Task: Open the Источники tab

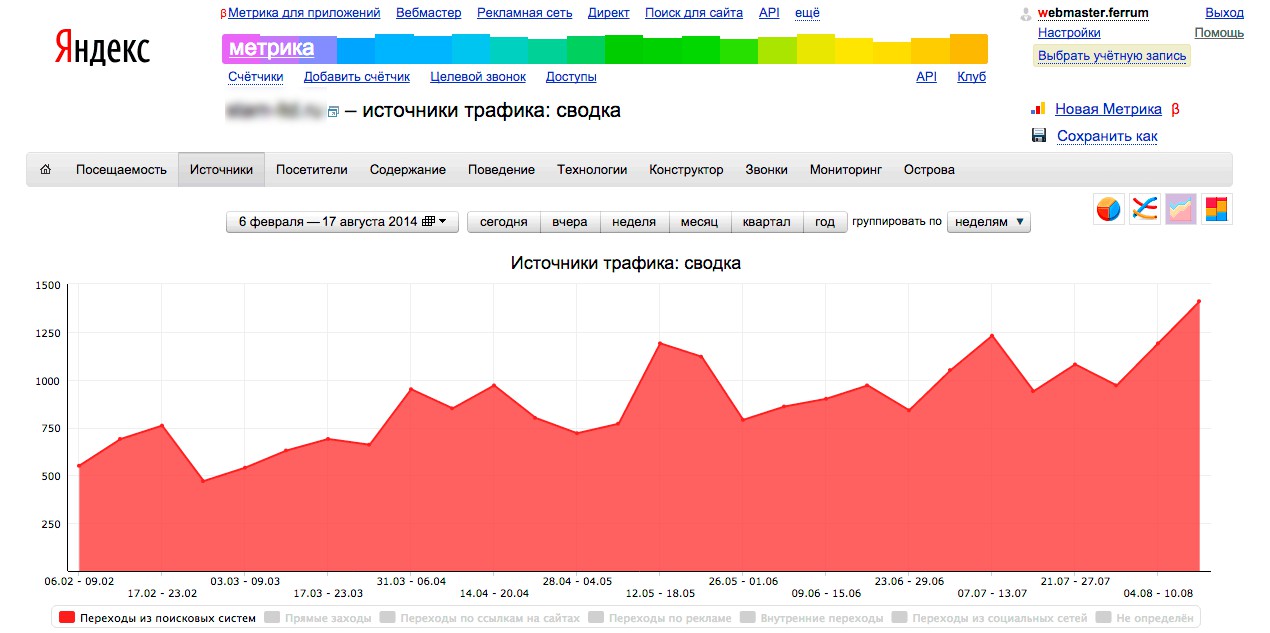Action: click(x=221, y=170)
